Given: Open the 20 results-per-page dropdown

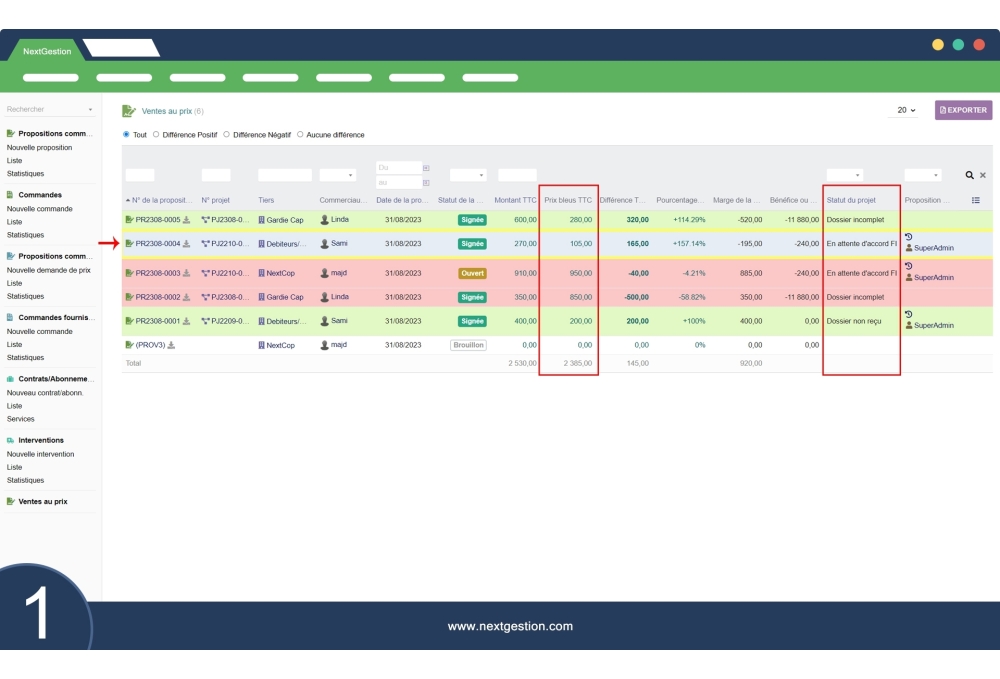Looking at the screenshot, I should tap(903, 110).
